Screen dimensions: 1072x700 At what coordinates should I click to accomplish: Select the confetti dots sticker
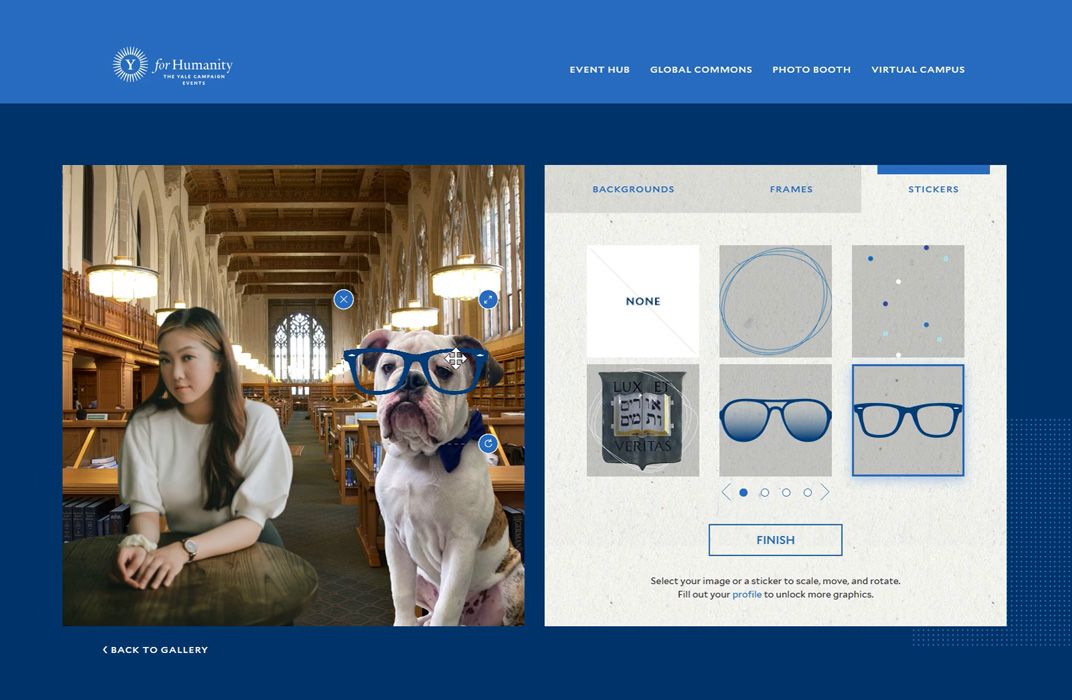click(908, 301)
